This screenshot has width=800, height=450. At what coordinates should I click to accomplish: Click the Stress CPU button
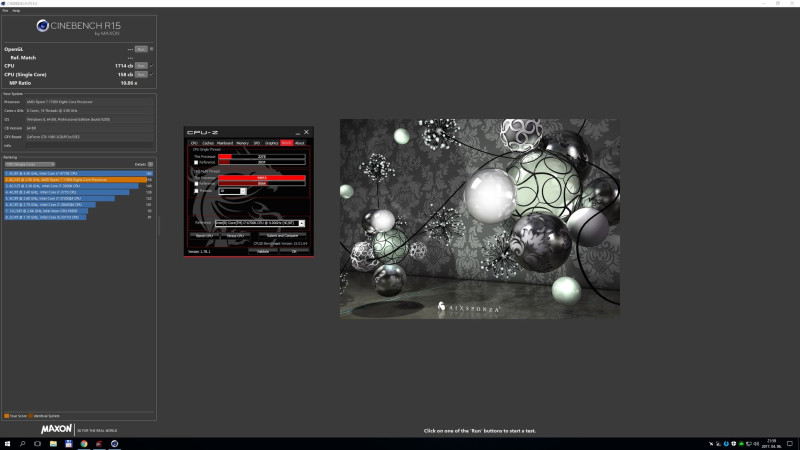235,236
